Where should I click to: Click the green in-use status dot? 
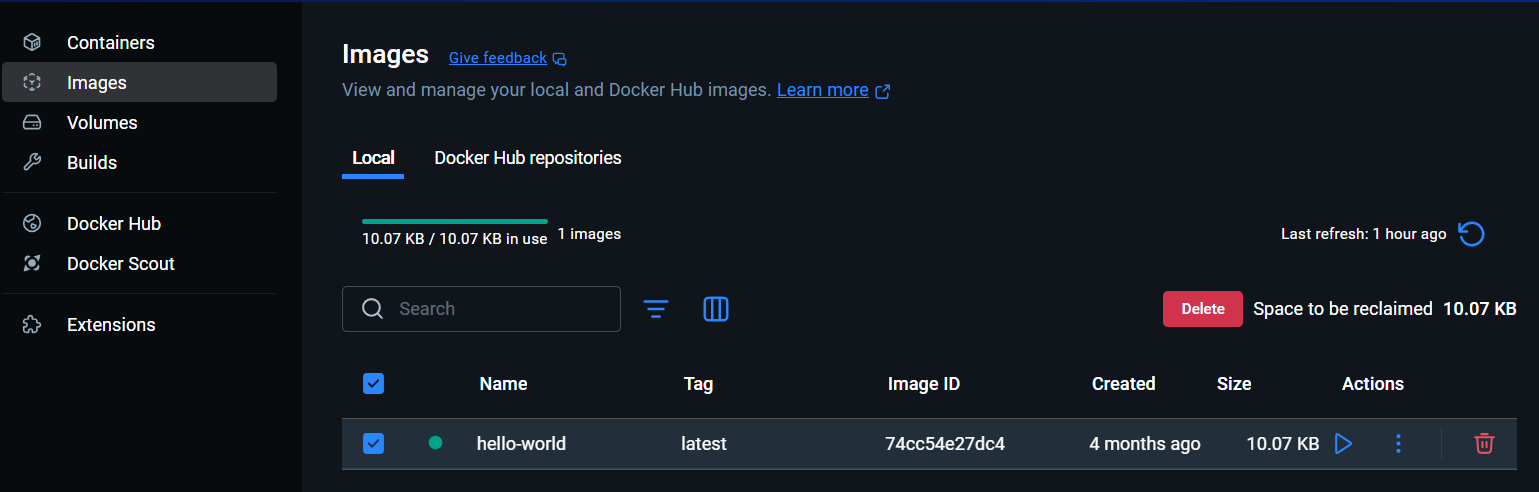[x=435, y=443]
